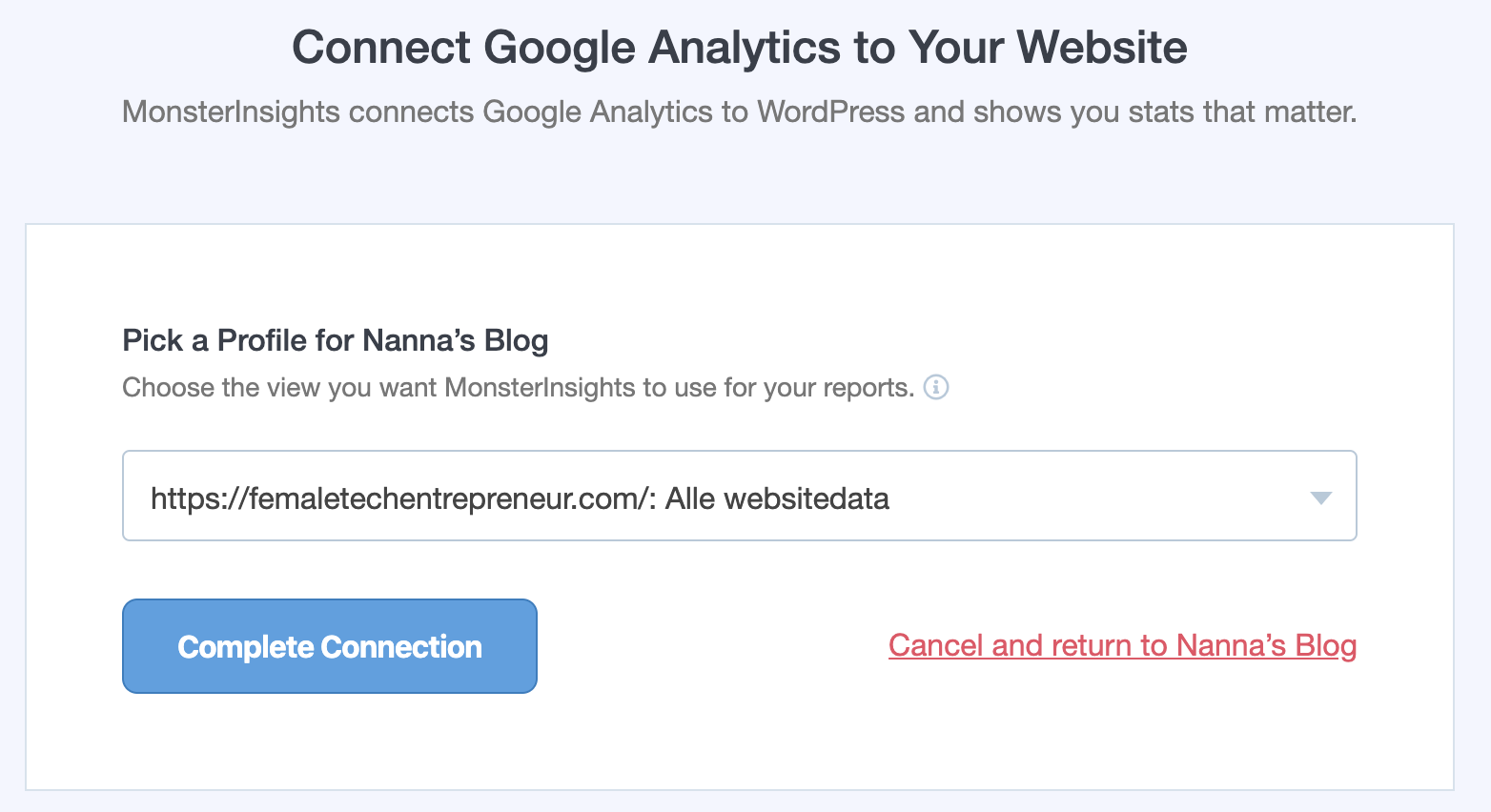Open the femaletechentrepreneur.com profile selector
1491x812 pixels.
[739, 496]
